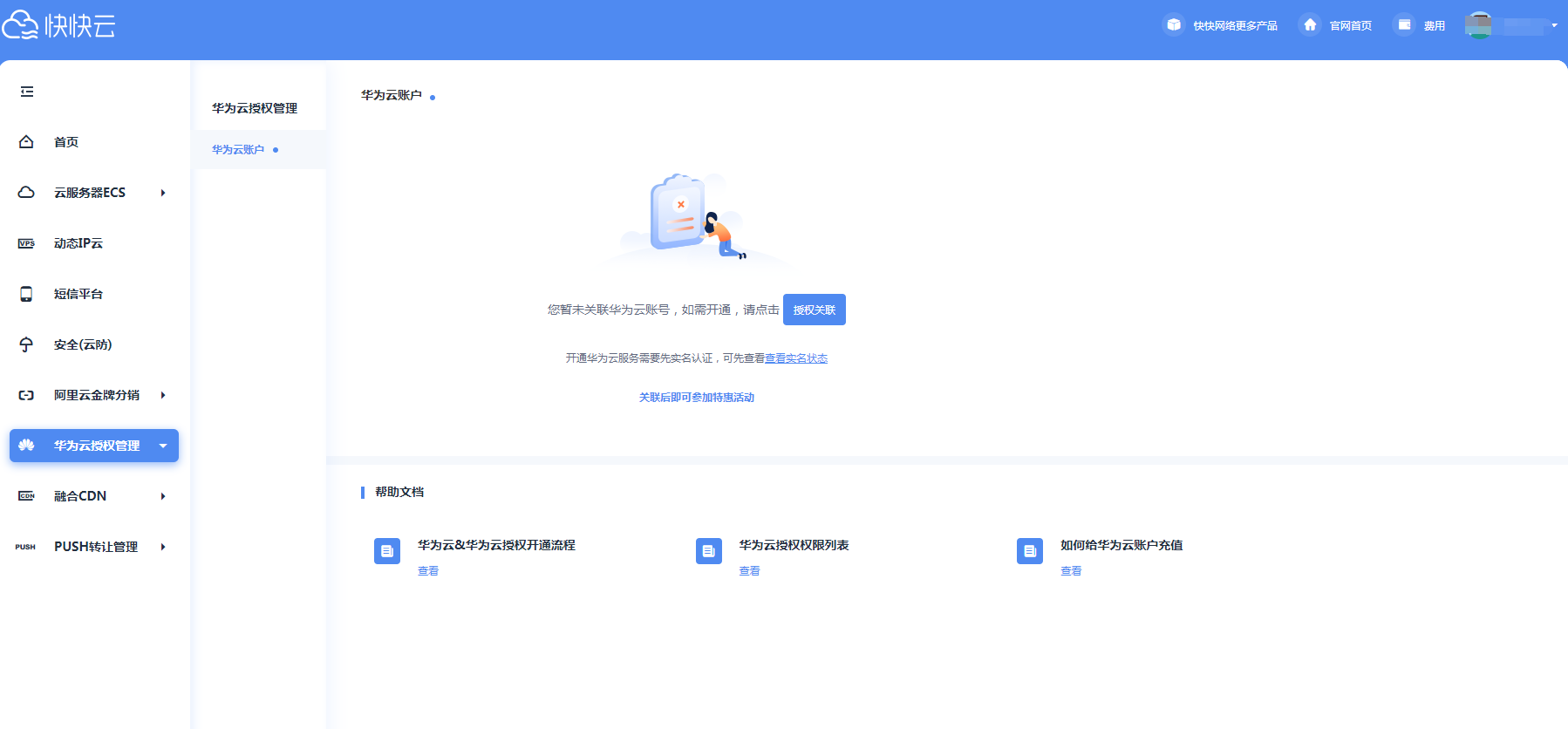The height and width of the screenshot is (729, 1568).
Task: Expand the 云服务器ECS submenu arrow
Action: click(163, 193)
